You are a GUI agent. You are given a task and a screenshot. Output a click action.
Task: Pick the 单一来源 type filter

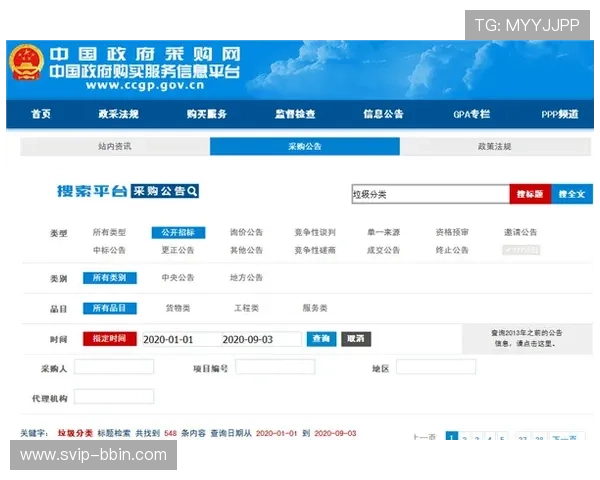pyautogui.click(x=383, y=232)
